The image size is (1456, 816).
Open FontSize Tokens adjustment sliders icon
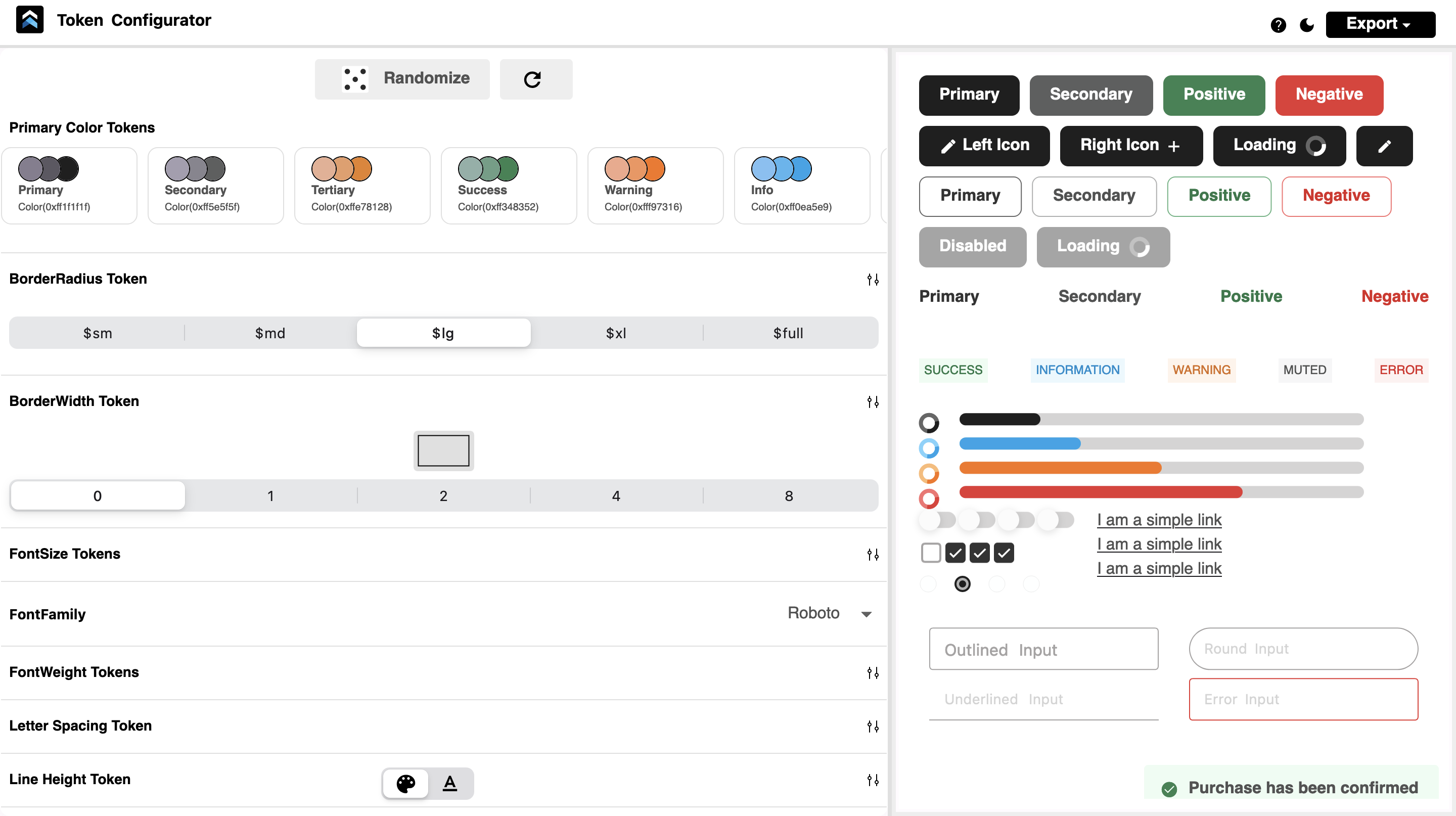pyautogui.click(x=872, y=554)
